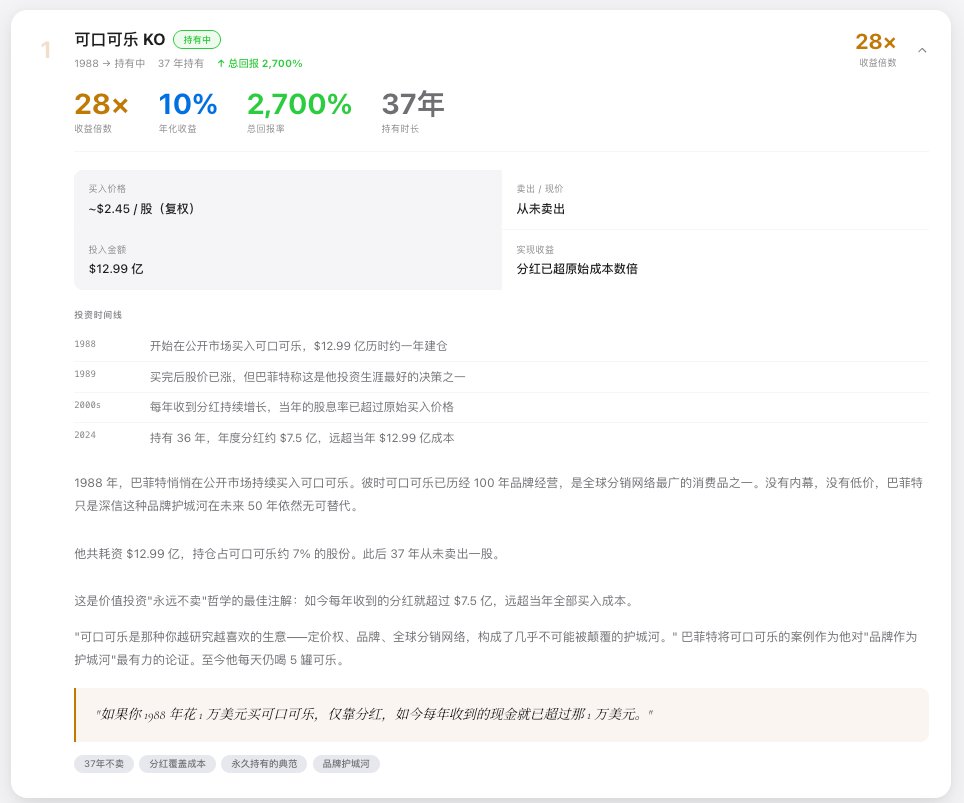The width and height of the screenshot is (964, 803).
Task: Click the 37年 持有时长 value
Action: point(413,104)
